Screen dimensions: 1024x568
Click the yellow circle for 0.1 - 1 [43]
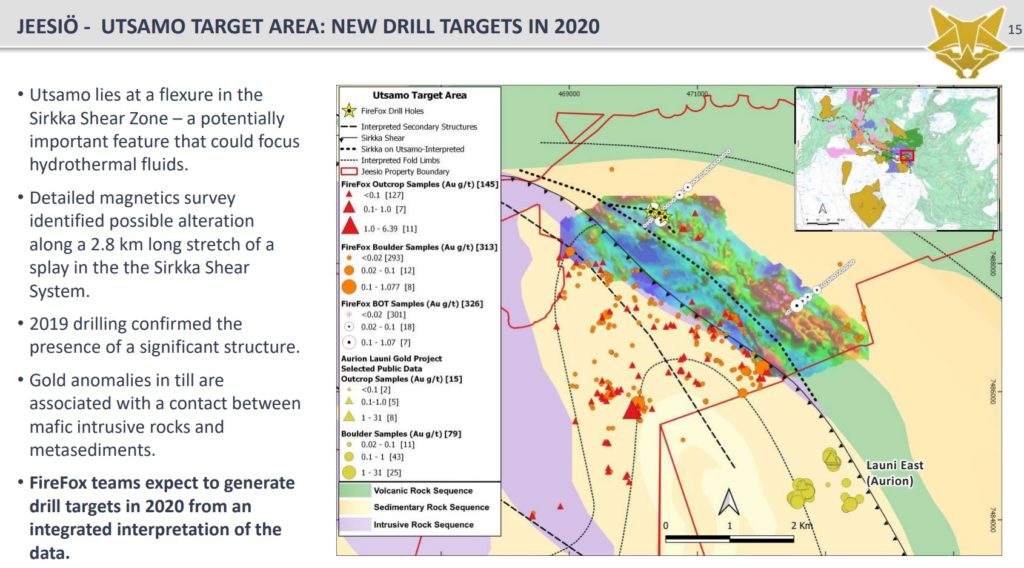click(349, 457)
